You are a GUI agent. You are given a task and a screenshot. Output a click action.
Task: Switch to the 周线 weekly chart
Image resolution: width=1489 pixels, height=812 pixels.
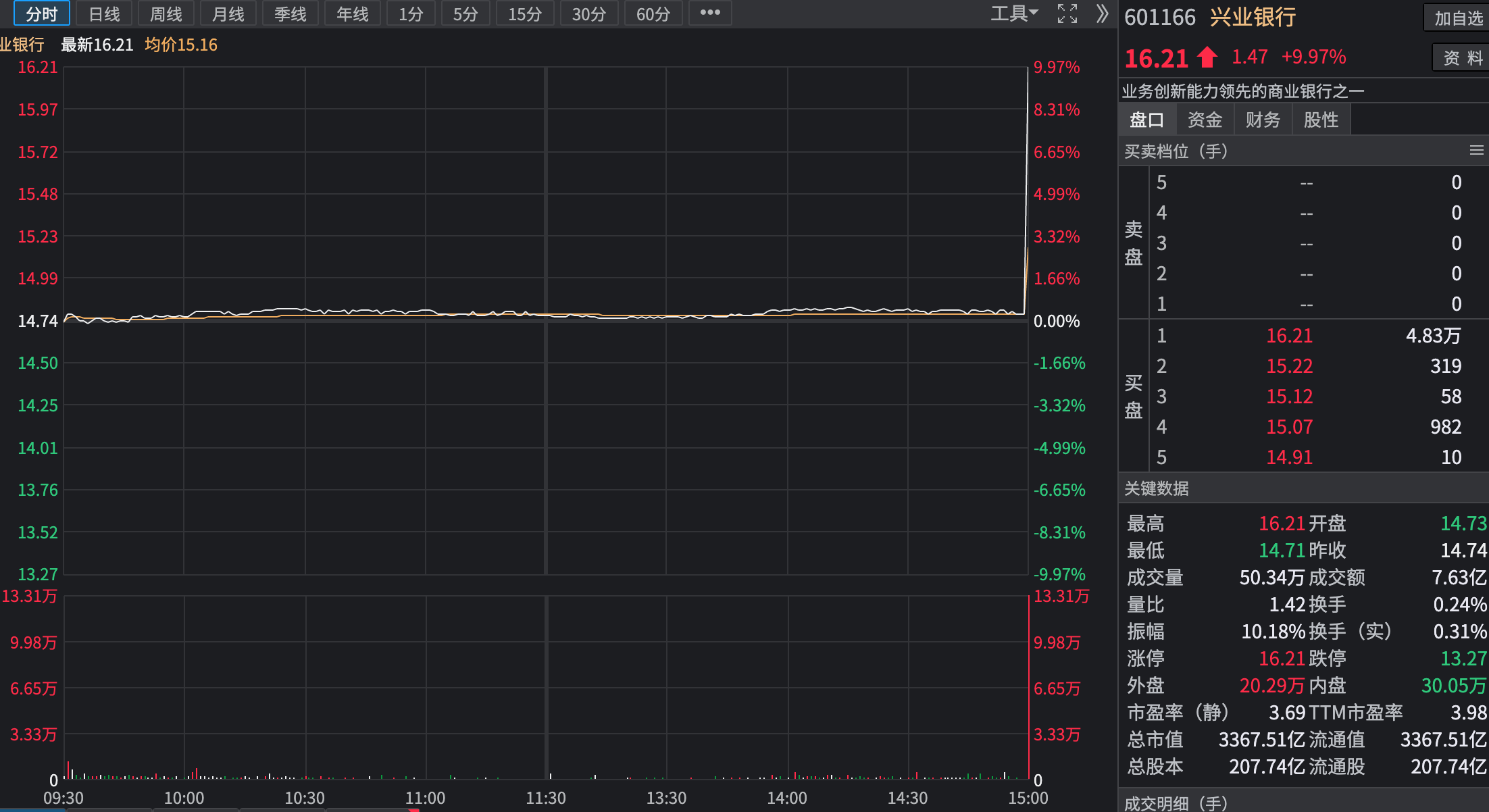166,14
